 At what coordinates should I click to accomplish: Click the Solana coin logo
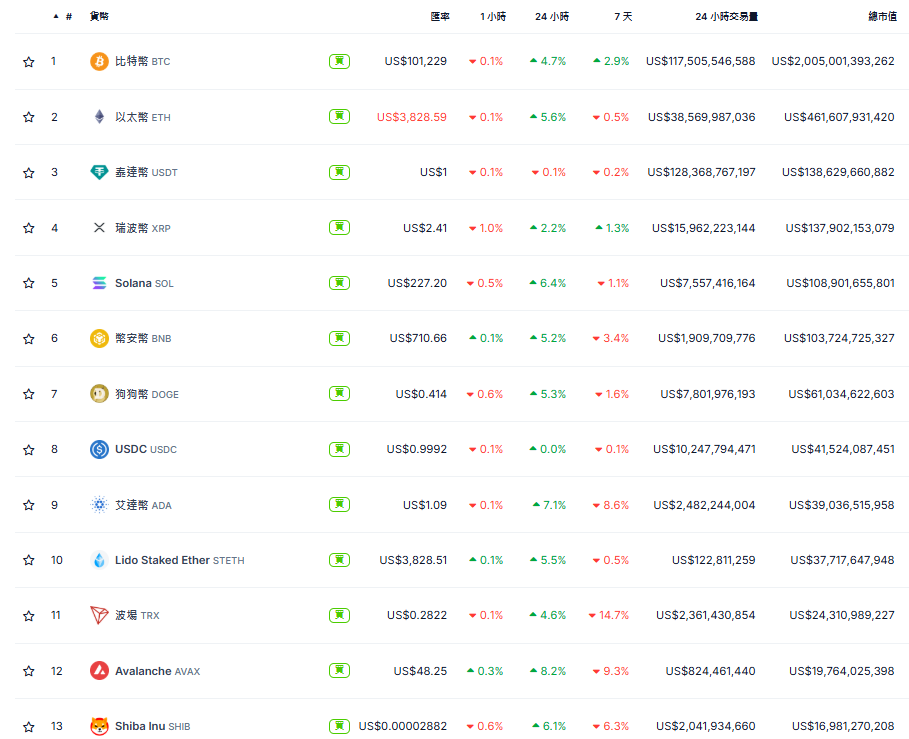pos(99,283)
